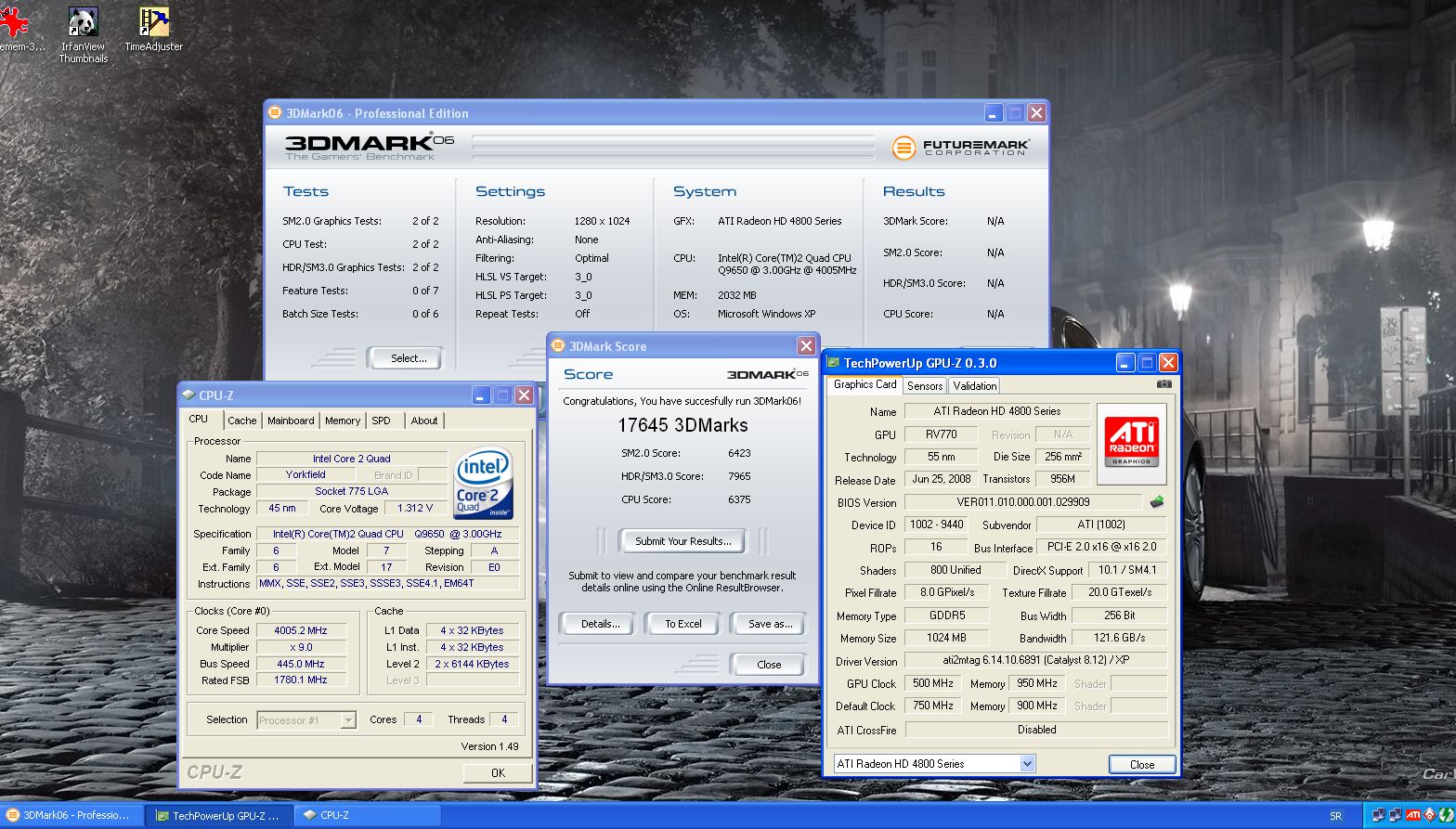Click the To Excel button
The image size is (1456, 829).
point(683,624)
